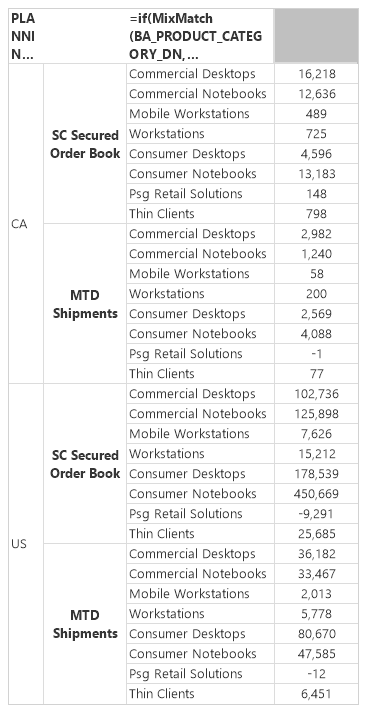
Task: Select the 6,451 Thin Clients value
Action: [316, 694]
